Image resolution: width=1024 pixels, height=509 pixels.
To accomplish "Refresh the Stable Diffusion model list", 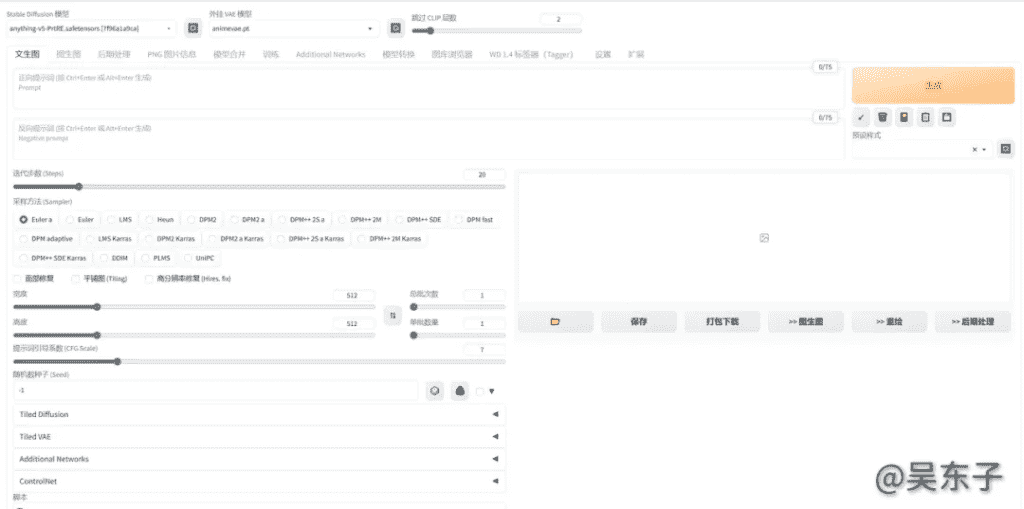I will (194, 29).
